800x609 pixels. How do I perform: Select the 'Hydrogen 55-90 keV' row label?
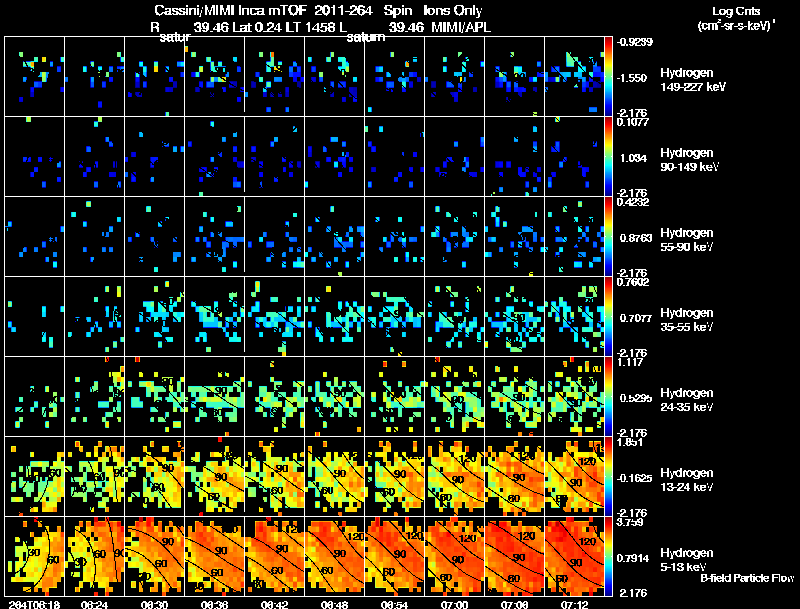[687, 240]
